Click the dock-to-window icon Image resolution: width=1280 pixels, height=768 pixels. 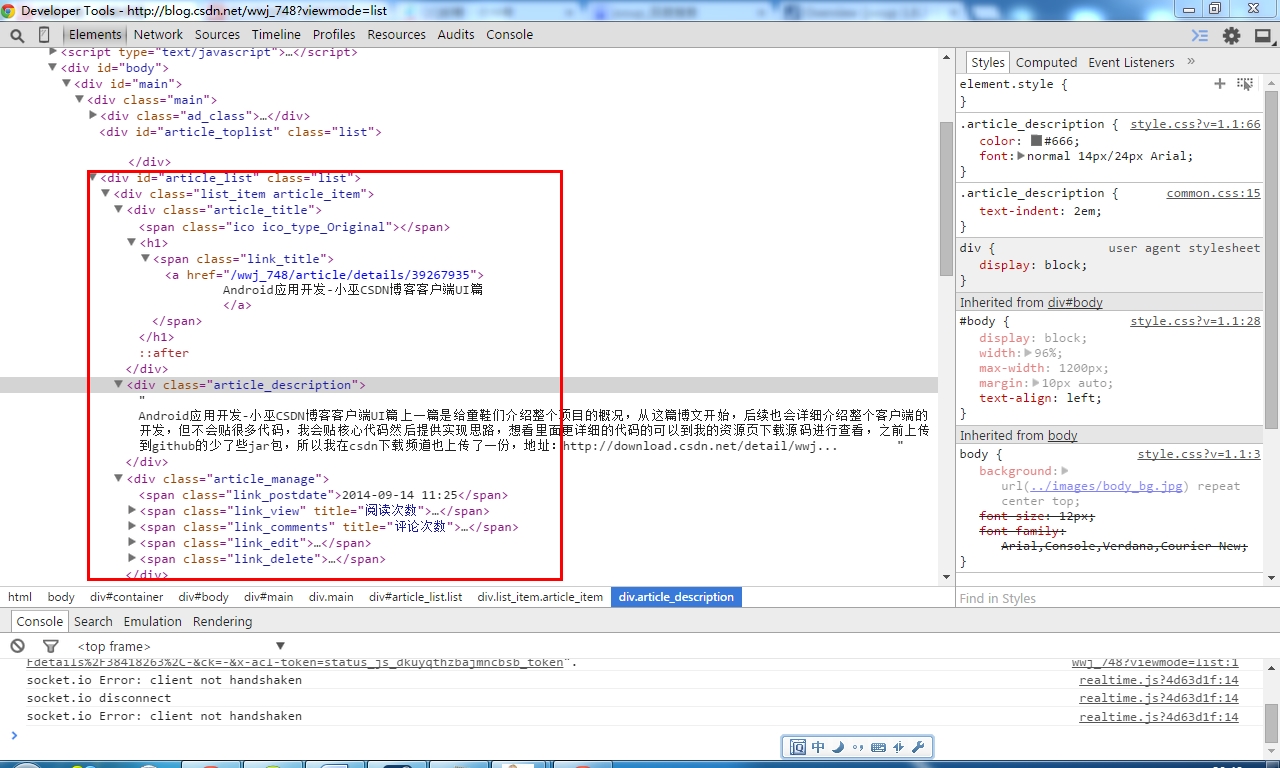1262,35
